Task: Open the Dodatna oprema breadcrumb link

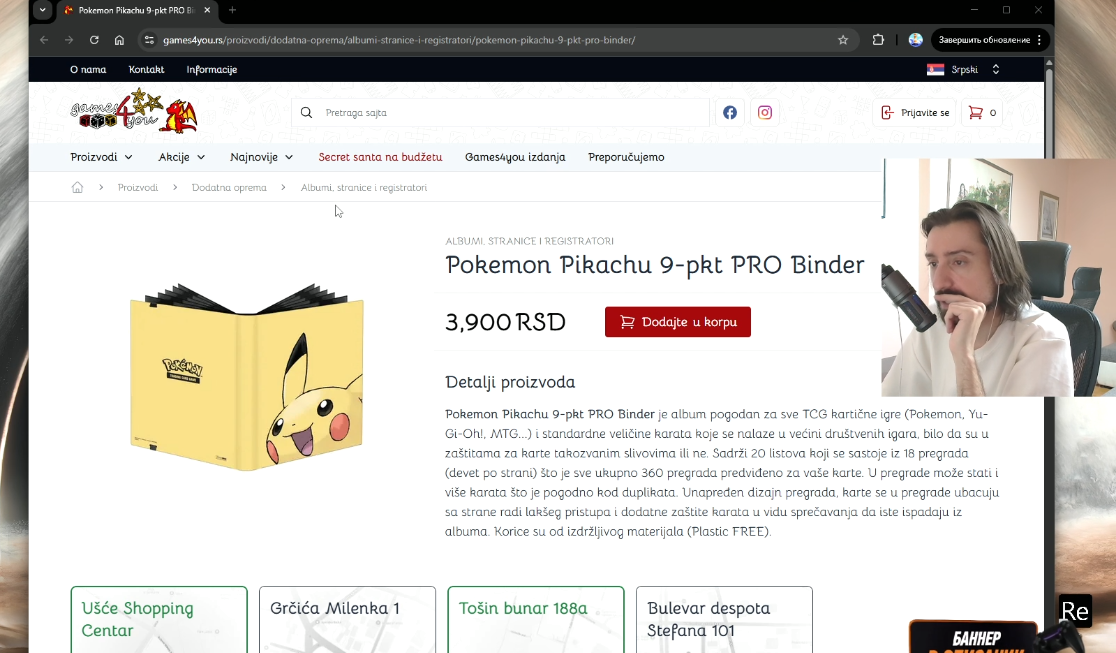Action: click(229, 187)
